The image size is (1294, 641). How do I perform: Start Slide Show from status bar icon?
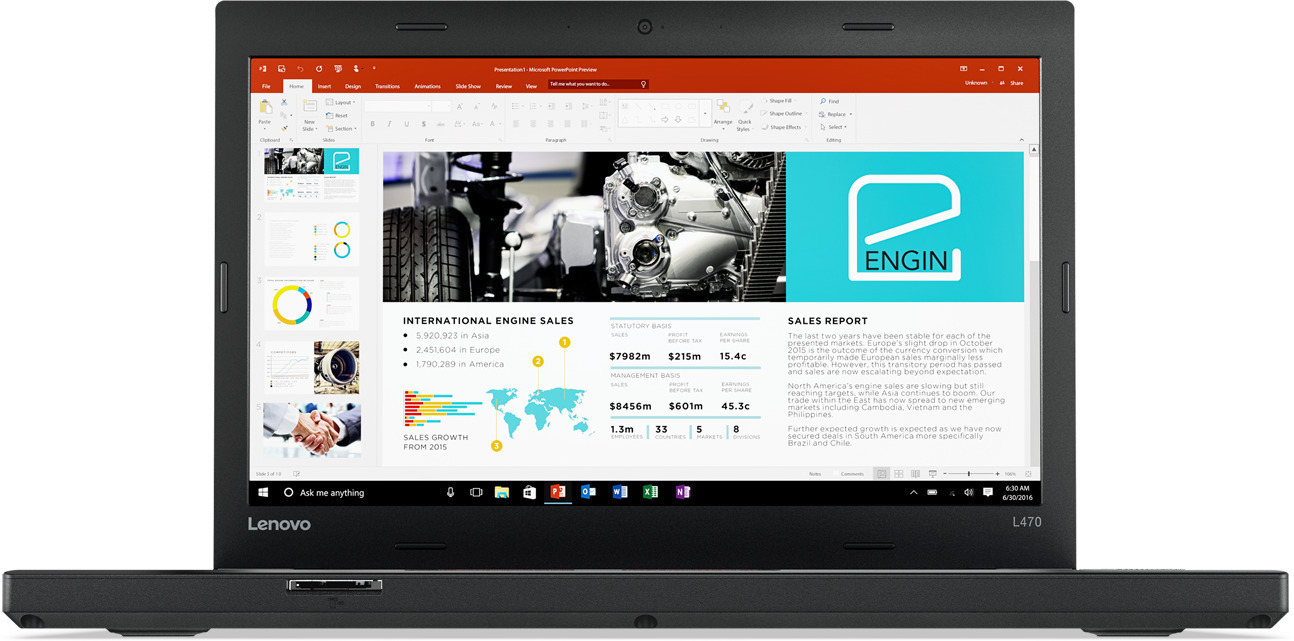[x=933, y=473]
